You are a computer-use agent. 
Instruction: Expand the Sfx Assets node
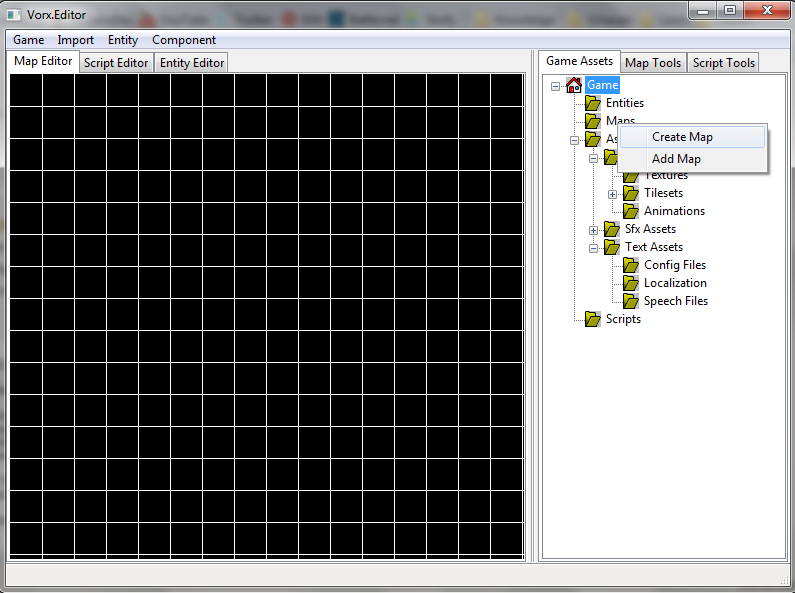point(594,230)
